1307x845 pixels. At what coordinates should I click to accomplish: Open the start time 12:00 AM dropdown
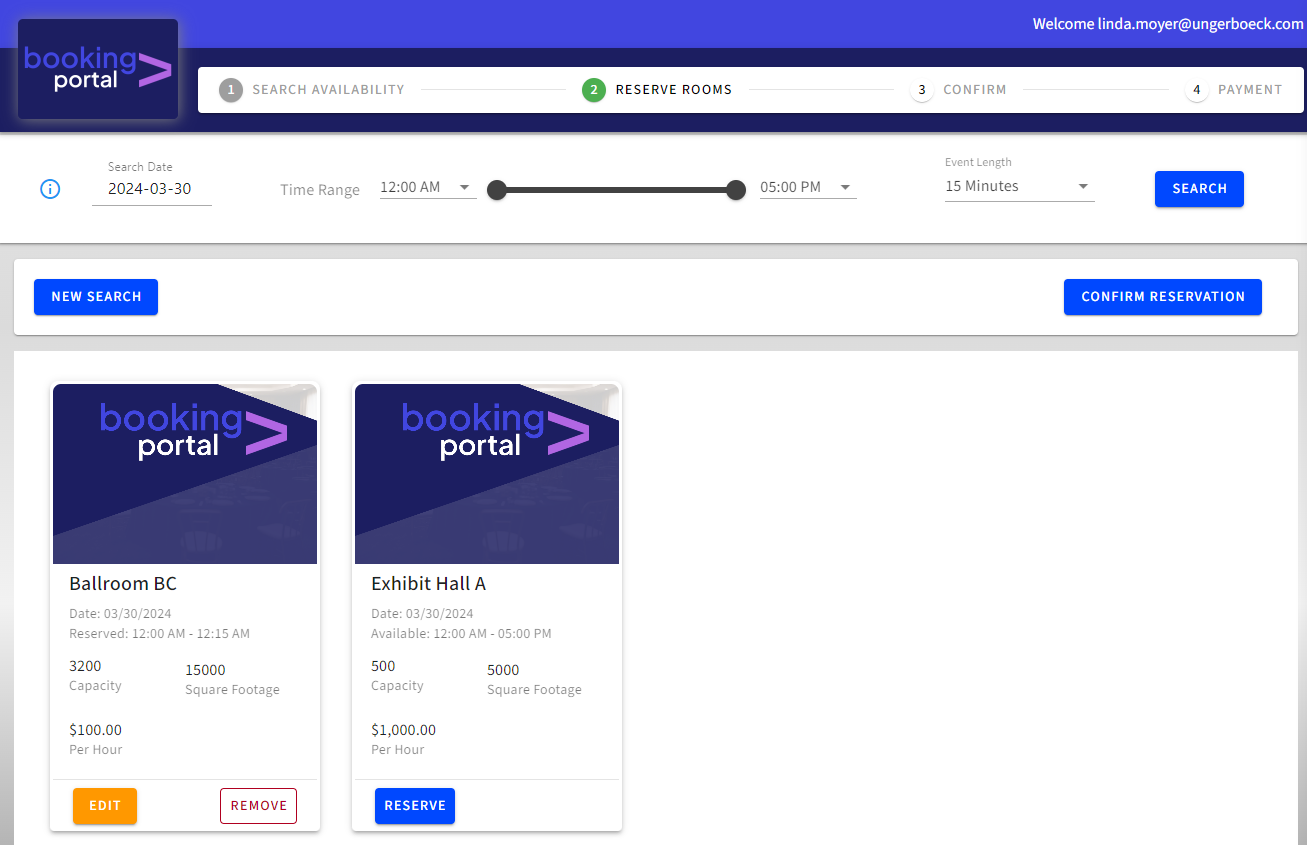point(428,187)
